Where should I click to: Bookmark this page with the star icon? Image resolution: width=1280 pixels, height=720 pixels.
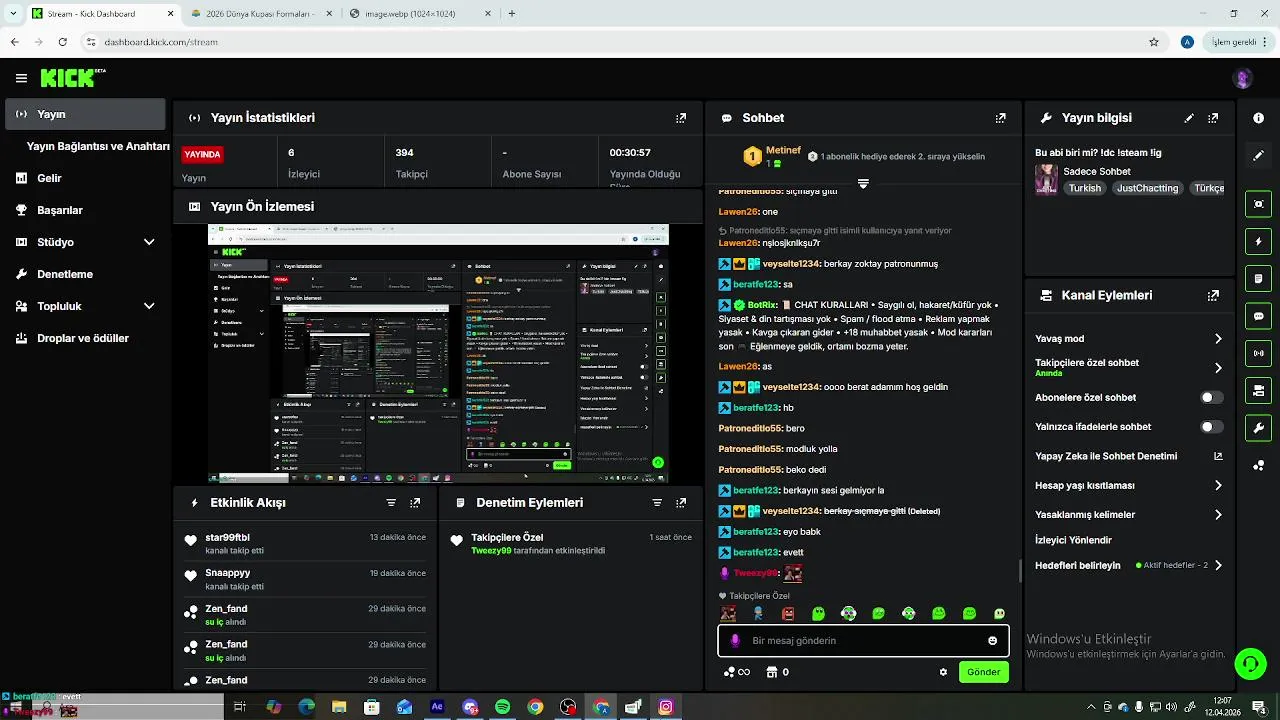click(x=1154, y=42)
